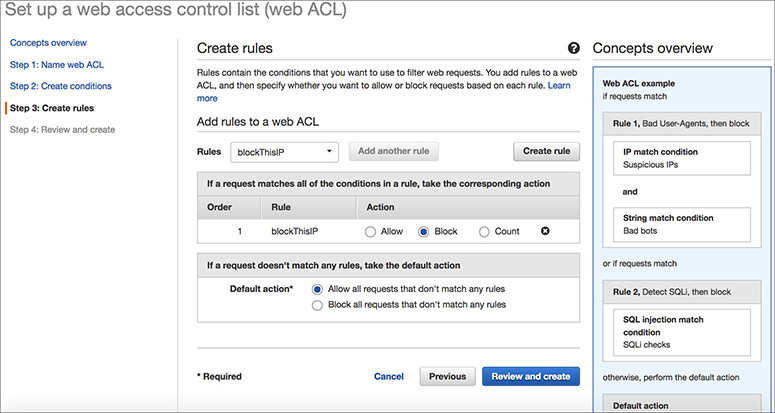Screen dimensions: 775x413
Task: Go to Step 1: Name web ACL
Action: (56, 65)
